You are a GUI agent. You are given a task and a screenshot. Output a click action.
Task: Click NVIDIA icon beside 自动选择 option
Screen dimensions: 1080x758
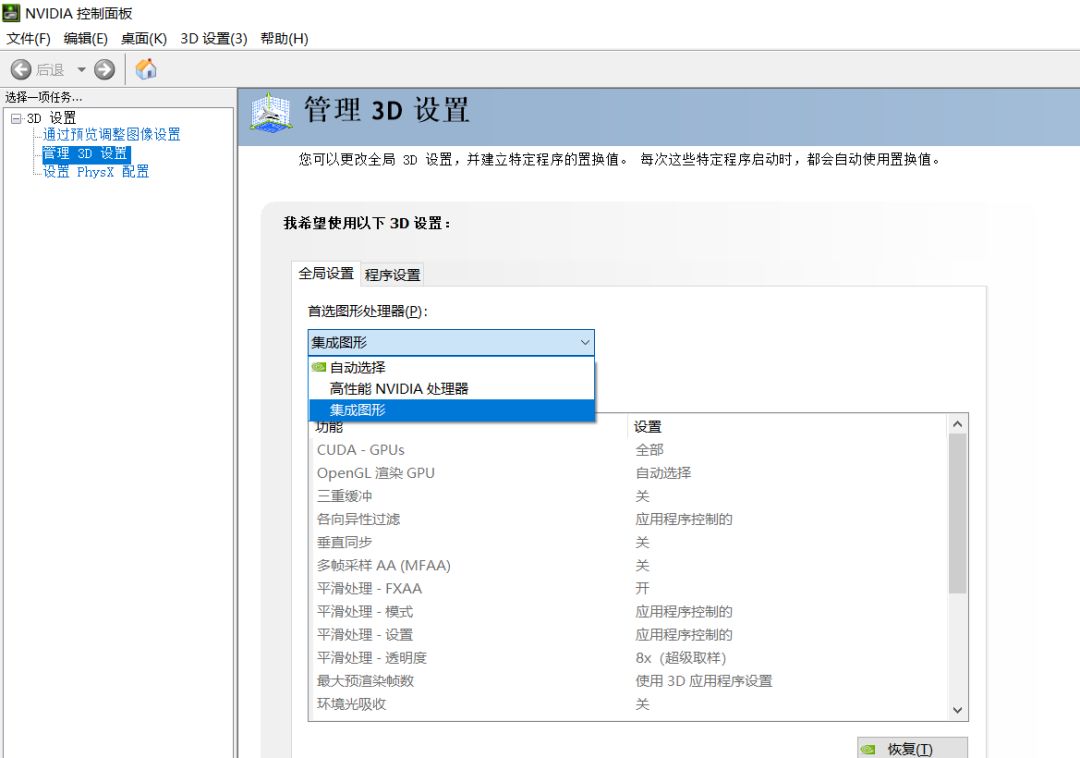tap(319, 367)
